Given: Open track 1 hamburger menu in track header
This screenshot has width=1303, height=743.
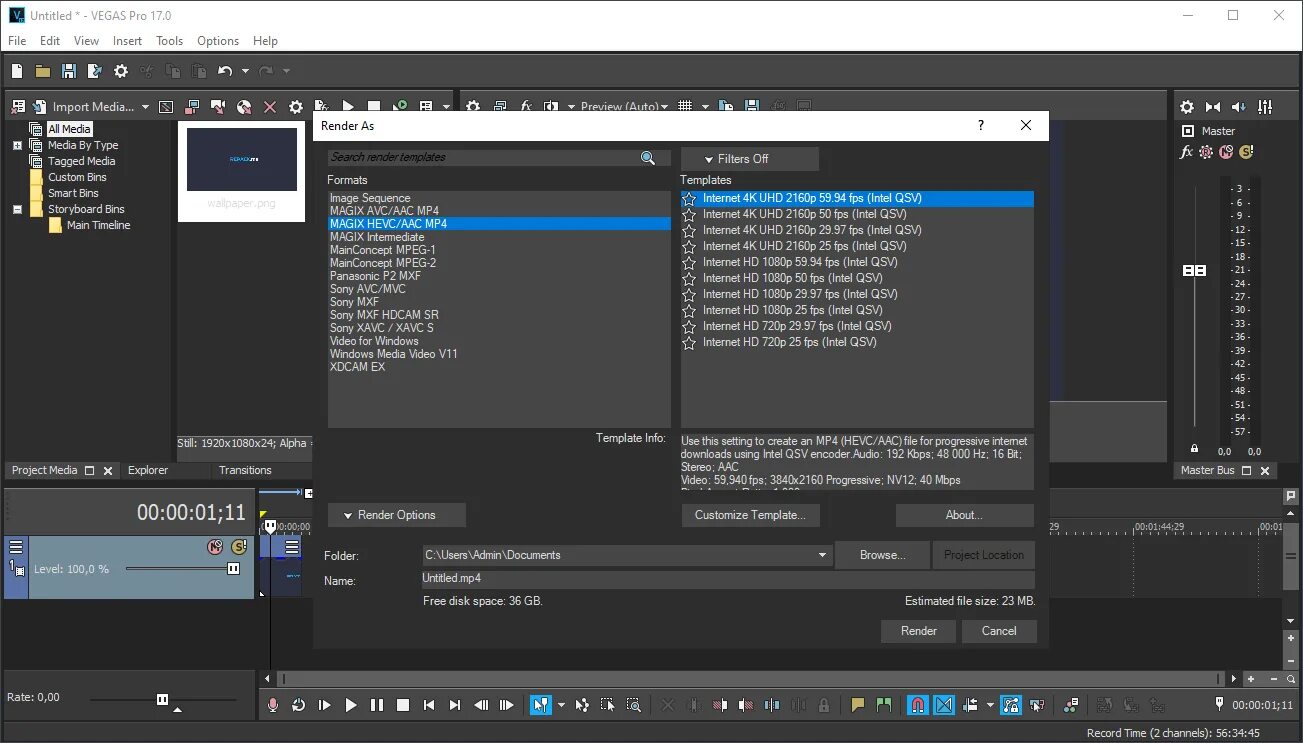Looking at the screenshot, I should (x=16, y=547).
